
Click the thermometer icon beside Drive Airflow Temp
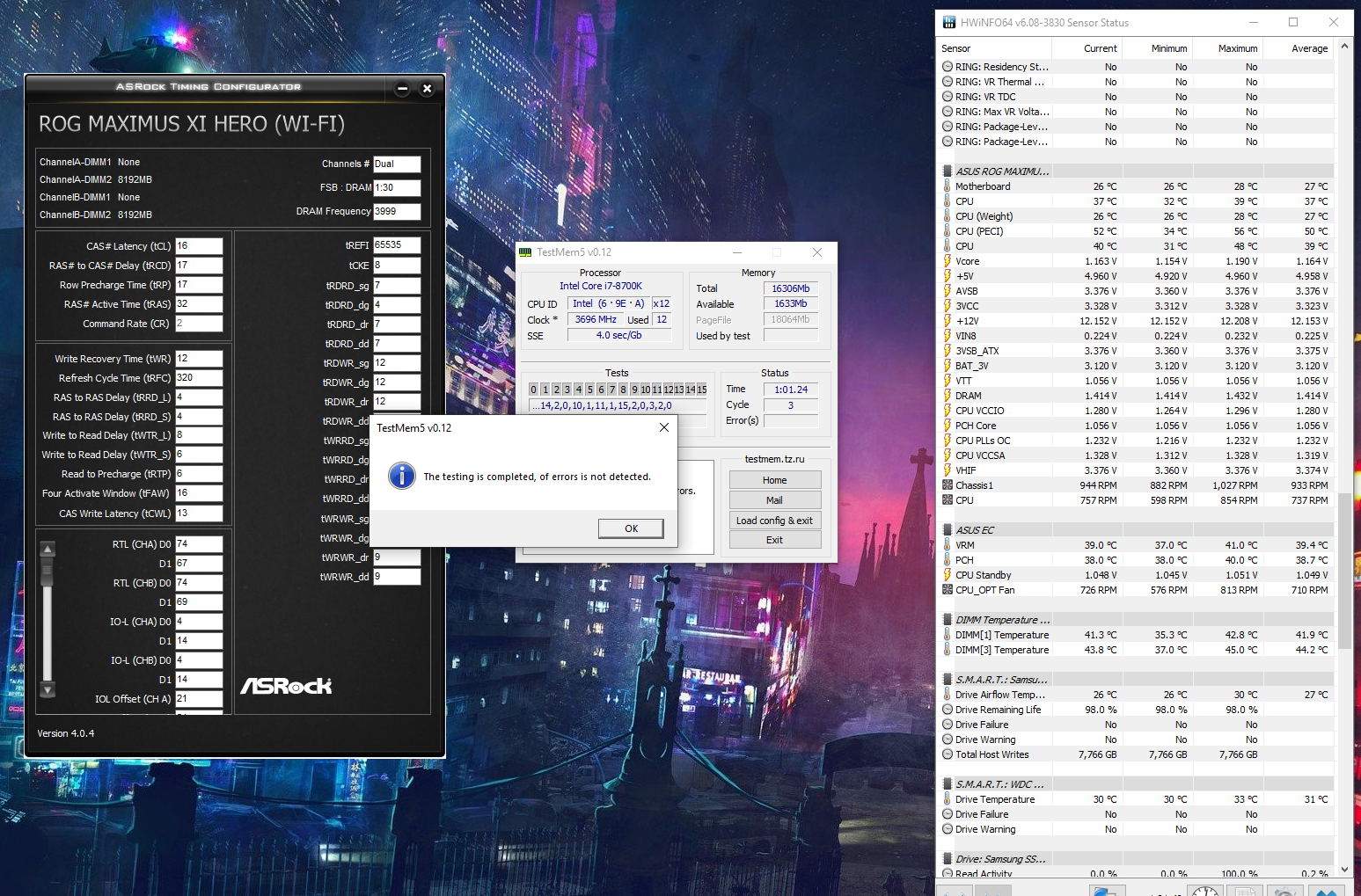point(948,695)
